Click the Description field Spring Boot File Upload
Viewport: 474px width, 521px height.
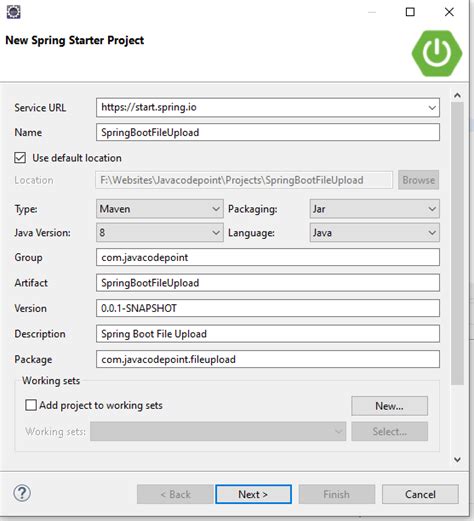(268, 334)
